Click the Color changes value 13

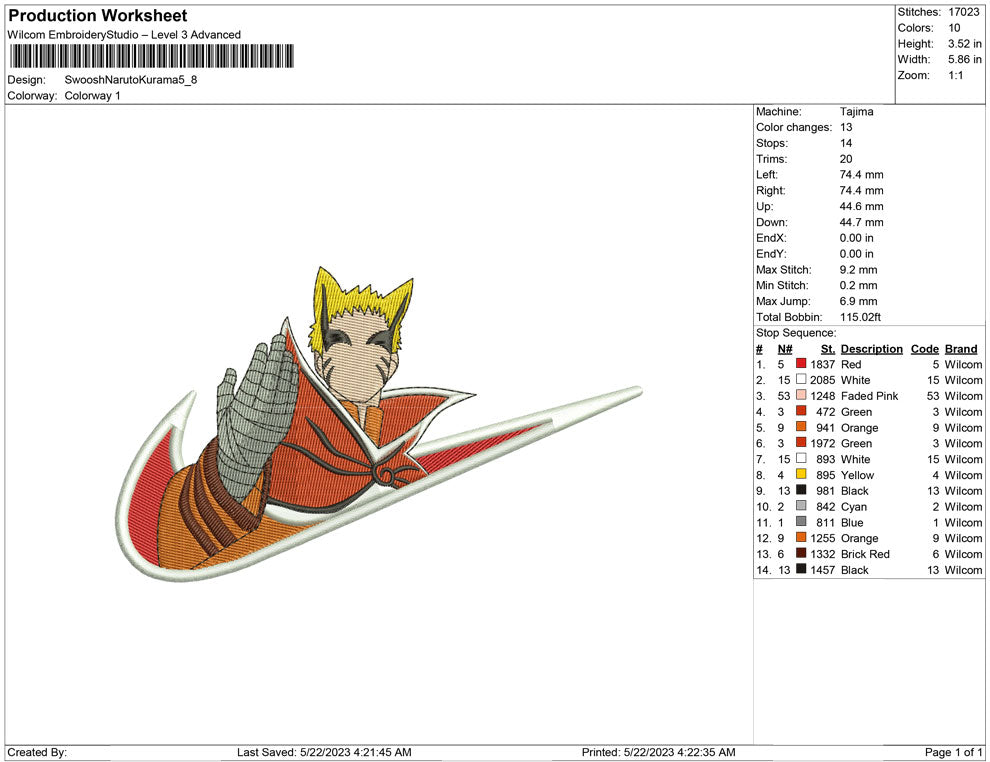click(846, 127)
